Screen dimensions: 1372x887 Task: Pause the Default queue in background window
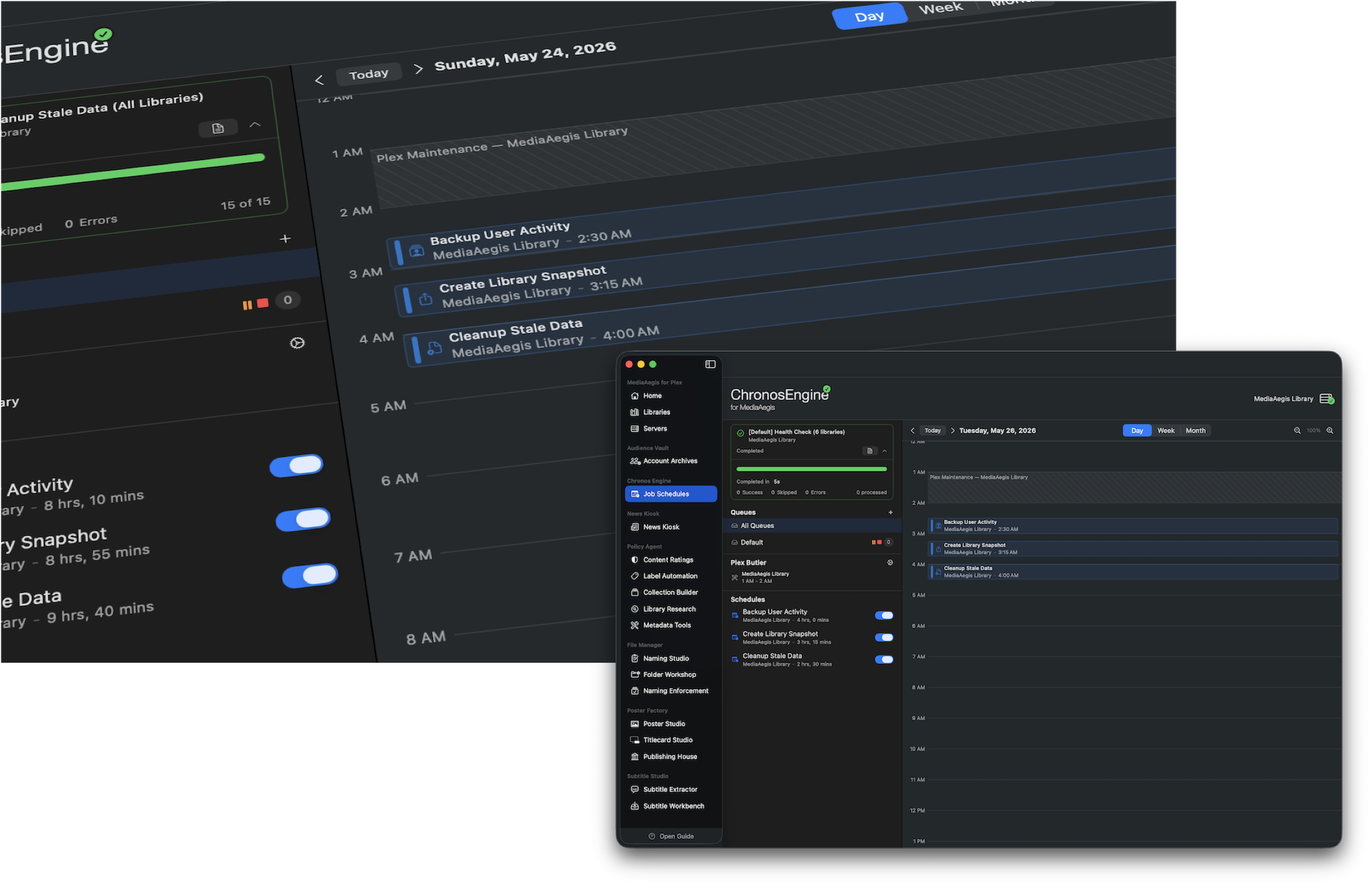(x=247, y=305)
